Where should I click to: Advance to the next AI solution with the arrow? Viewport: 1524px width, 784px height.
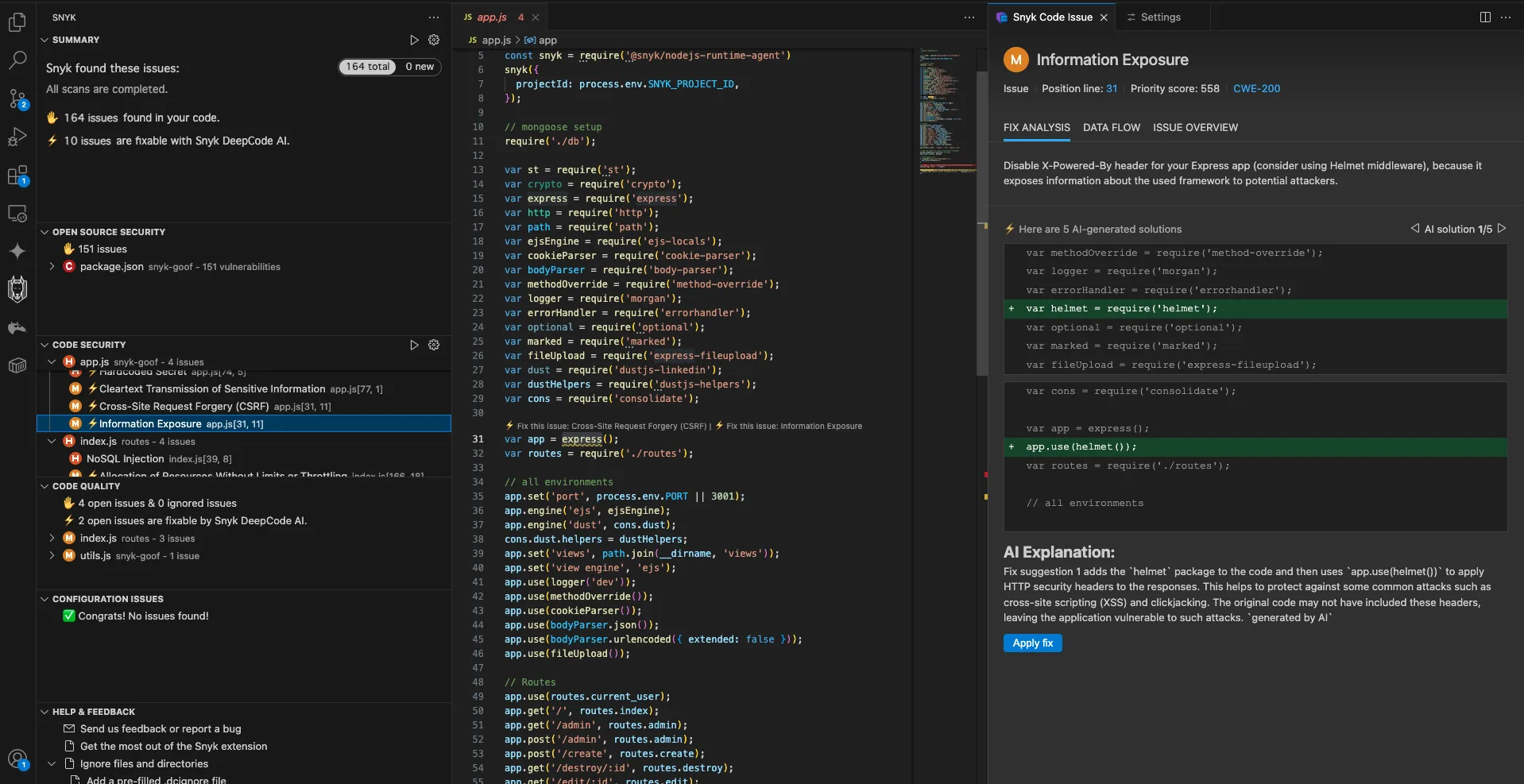pyautogui.click(x=1503, y=229)
